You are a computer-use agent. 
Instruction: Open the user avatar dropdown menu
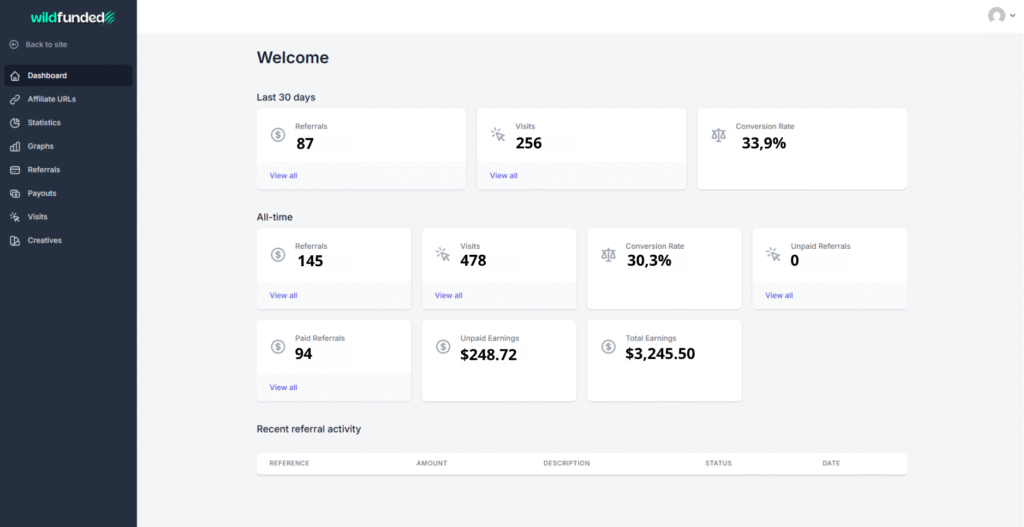[1000, 16]
